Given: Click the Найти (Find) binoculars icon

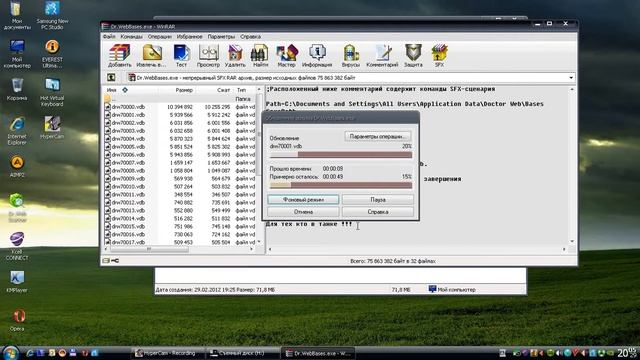Looking at the screenshot, I should click(x=260, y=56).
